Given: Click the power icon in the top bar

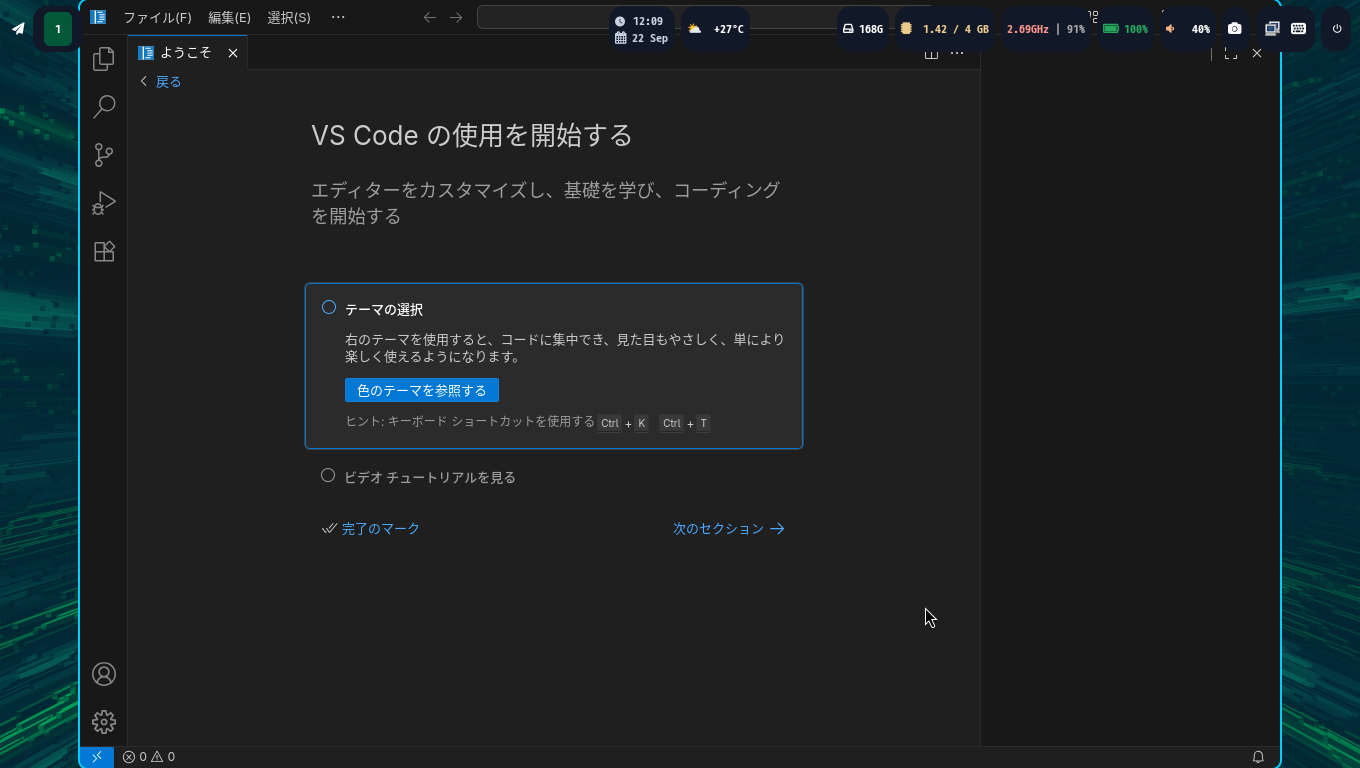Looking at the screenshot, I should [1337, 29].
